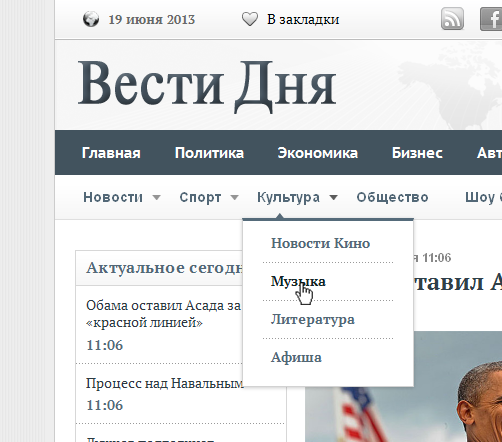Click the 'Актуальное сегодня' panel heading
502x442 pixels.
coord(164,268)
